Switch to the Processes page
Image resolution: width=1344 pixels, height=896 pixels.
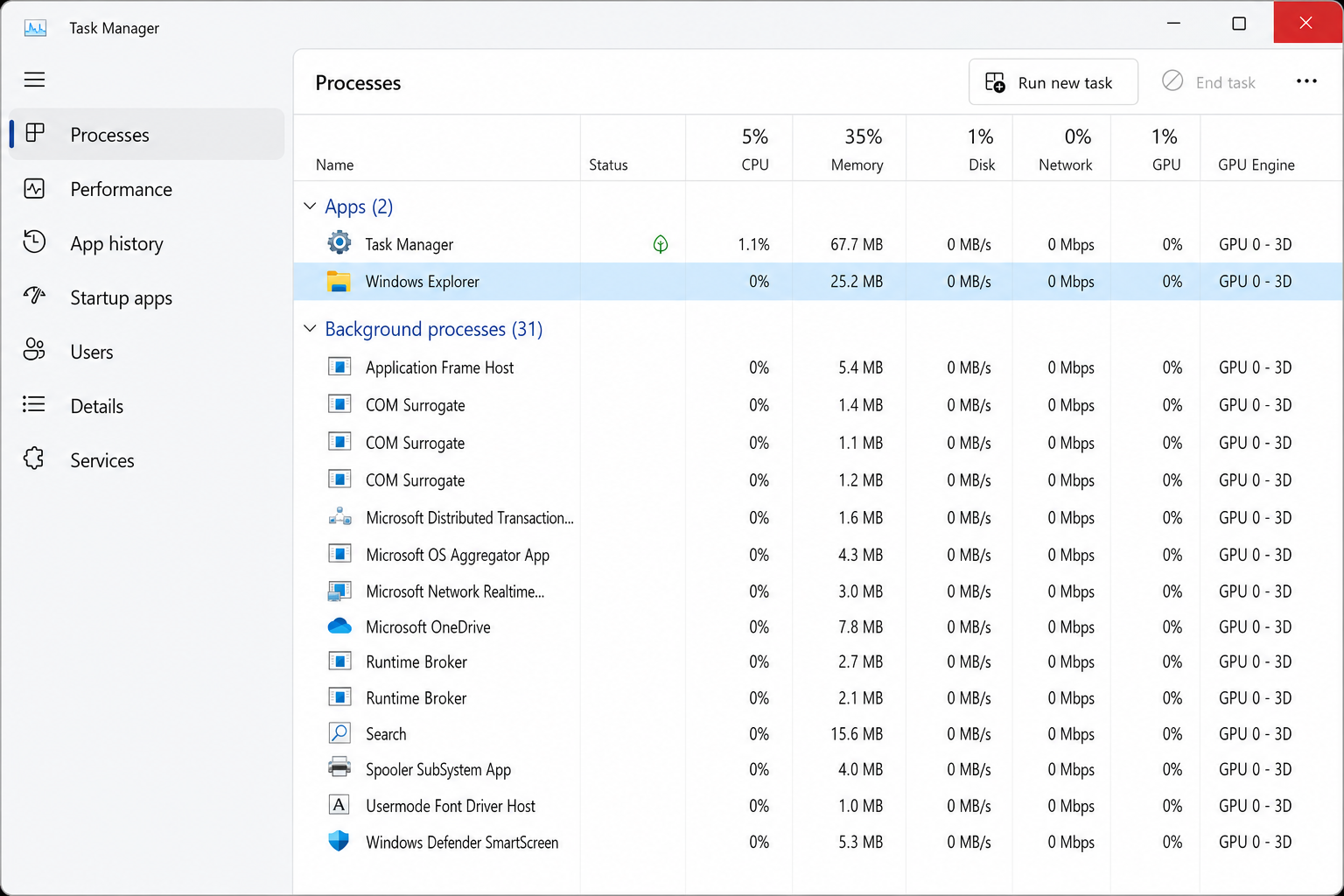tap(147, 134)
